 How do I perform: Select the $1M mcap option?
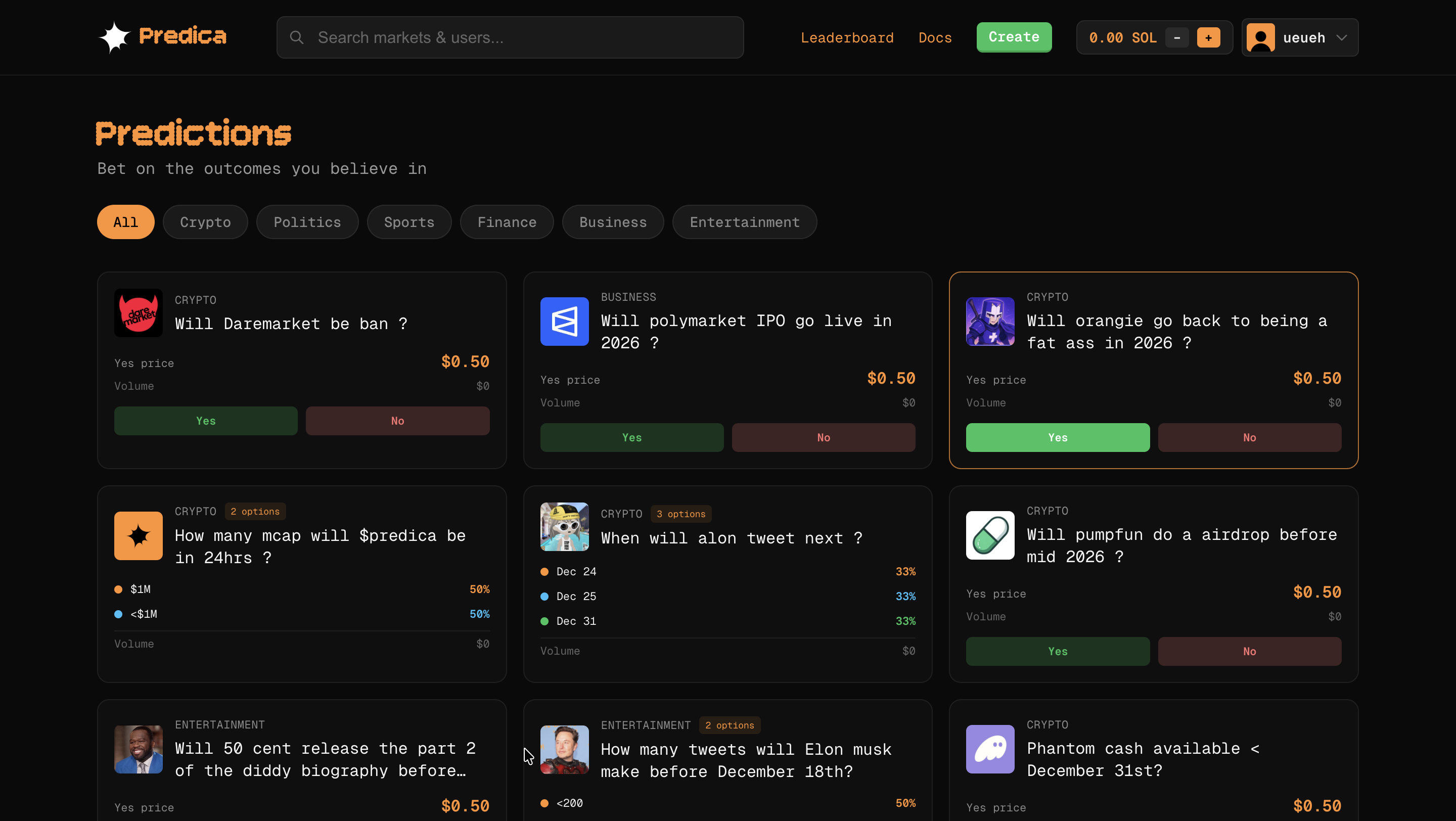coord(140,589)
